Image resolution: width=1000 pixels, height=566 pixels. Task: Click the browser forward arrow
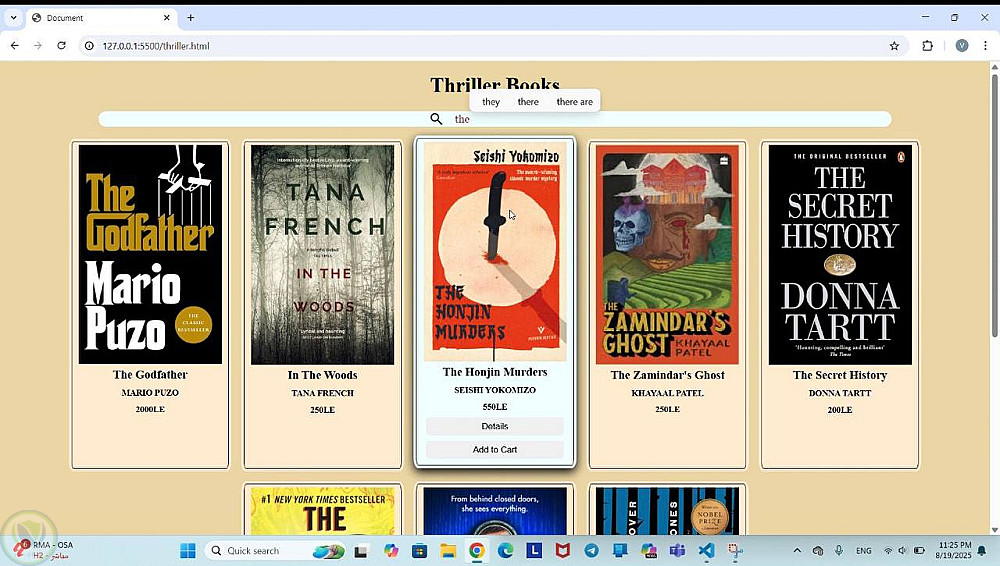(x=38, y=46)
